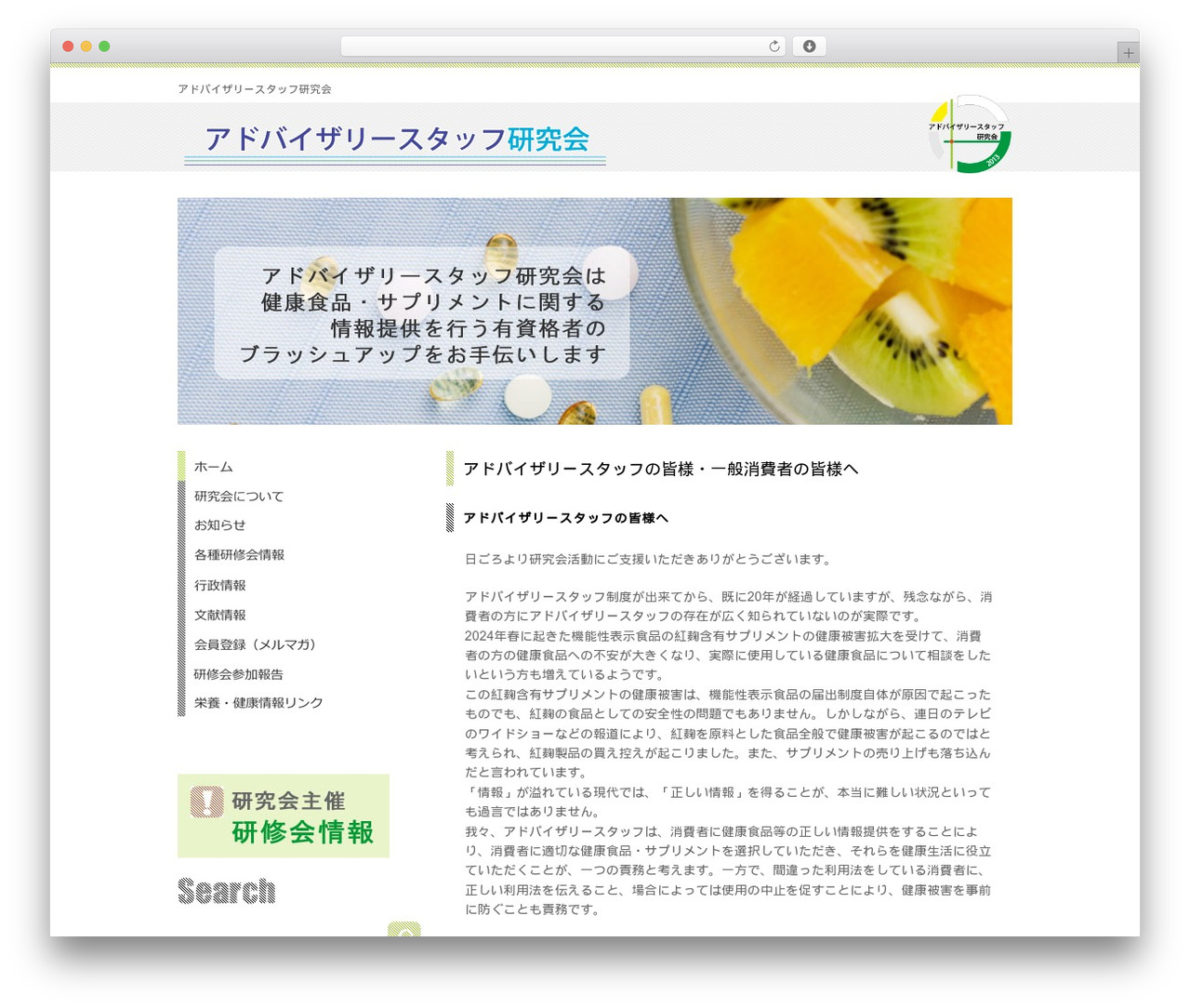Click subheading アドバイザリースタッフの皆様へ
This screenshot has width=1190, height=1008.
tap(565, 518)
